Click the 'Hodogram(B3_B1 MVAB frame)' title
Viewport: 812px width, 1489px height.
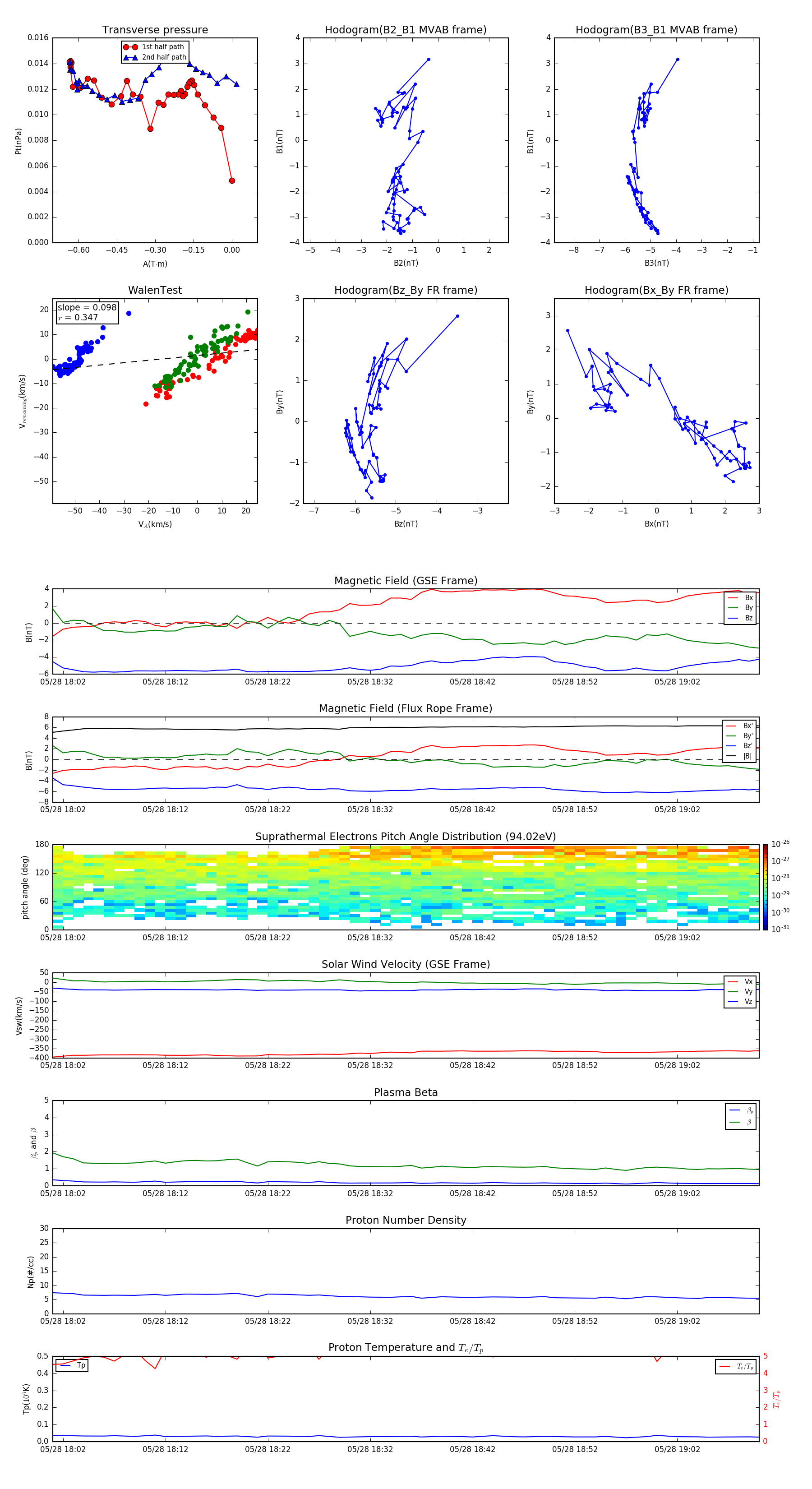(x=656, y=29)
